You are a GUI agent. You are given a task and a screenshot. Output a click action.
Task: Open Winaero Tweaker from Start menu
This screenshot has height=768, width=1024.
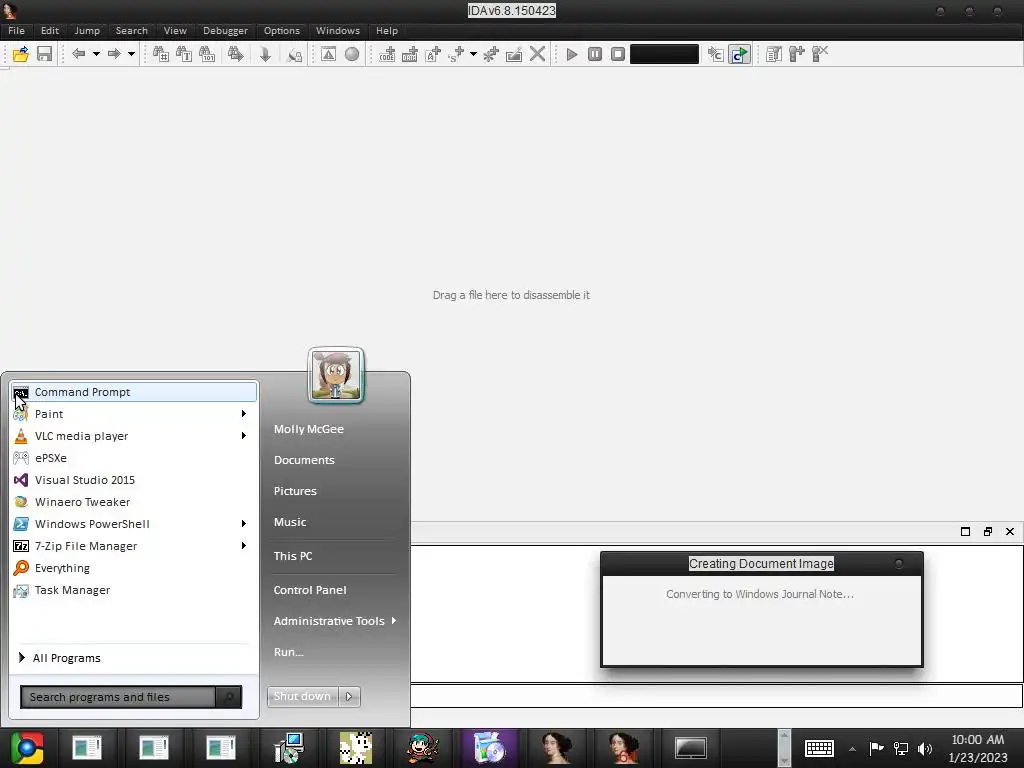(x=134, y=502)
